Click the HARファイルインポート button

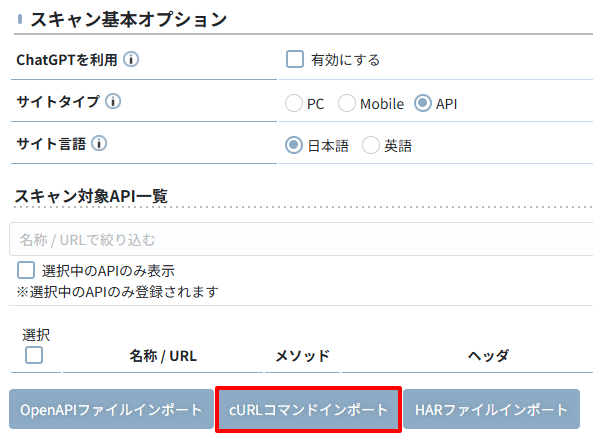tap(491, 409)
